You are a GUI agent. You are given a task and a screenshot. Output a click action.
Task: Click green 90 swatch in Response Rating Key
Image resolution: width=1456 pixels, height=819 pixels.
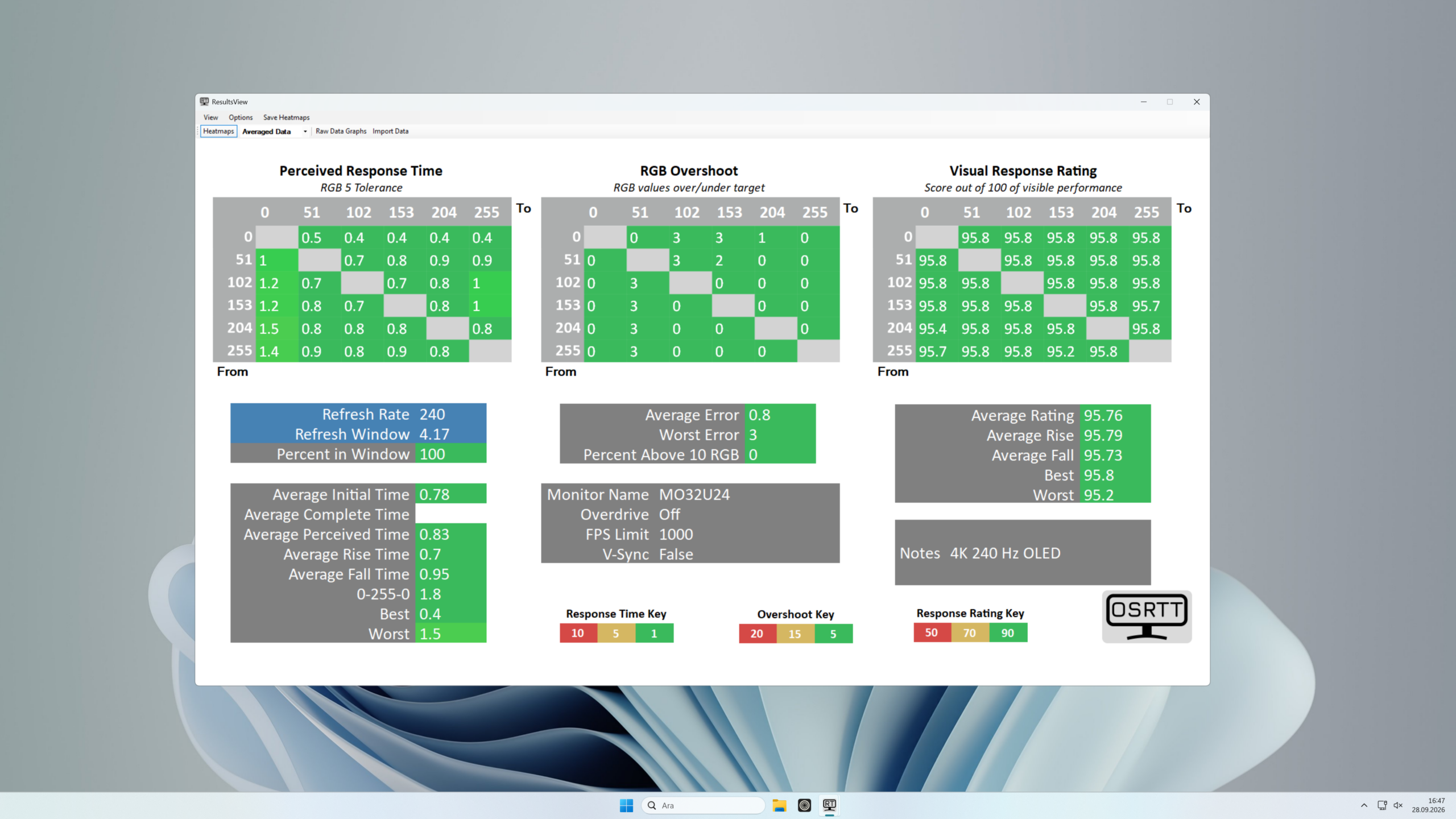click(1008, 632)
